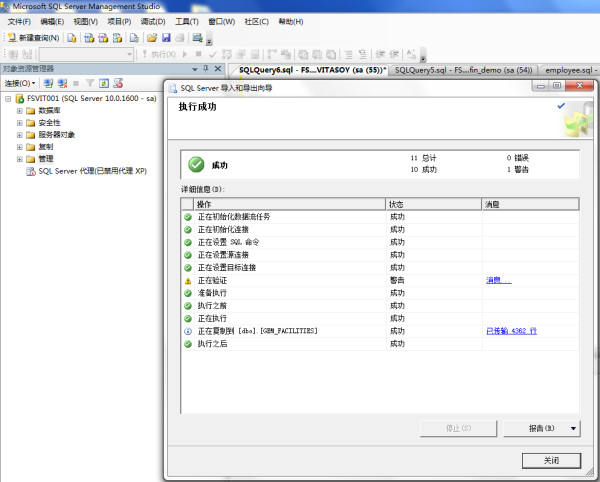Select the 管理 tree item label
The height and width of the screenshot is (482, 600).
click(x=46, y=159)
